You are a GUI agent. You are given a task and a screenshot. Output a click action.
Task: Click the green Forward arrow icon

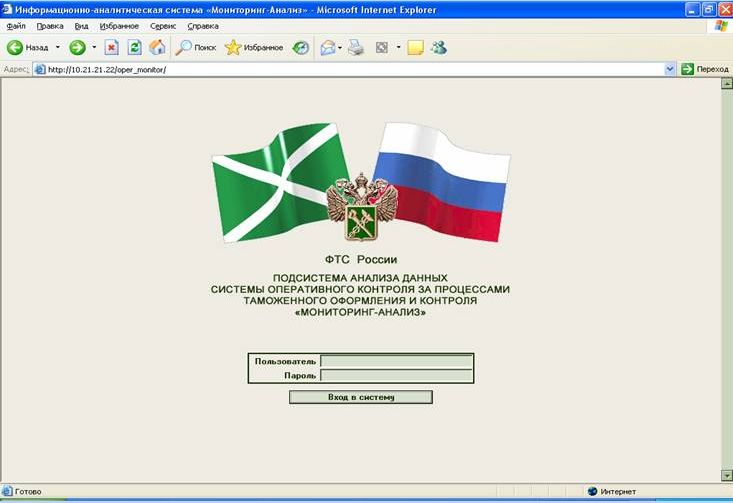[x=78, y=47]
